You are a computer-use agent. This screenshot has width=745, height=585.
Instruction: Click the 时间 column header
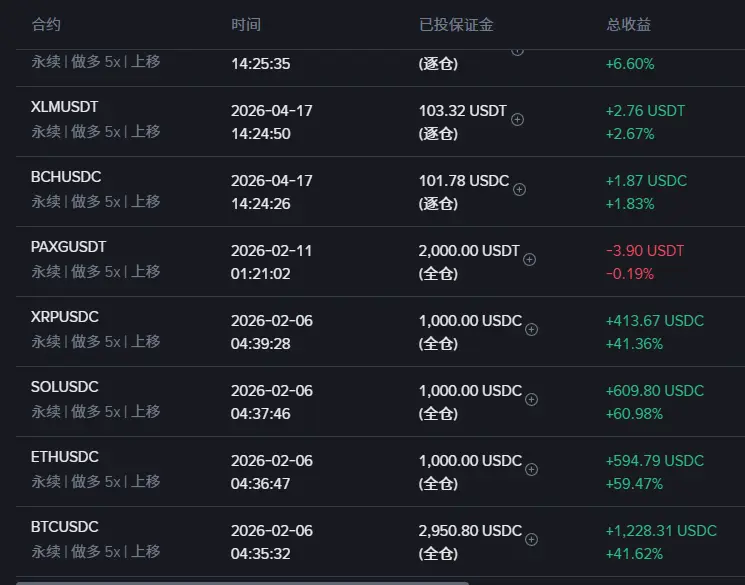[246, 24]
